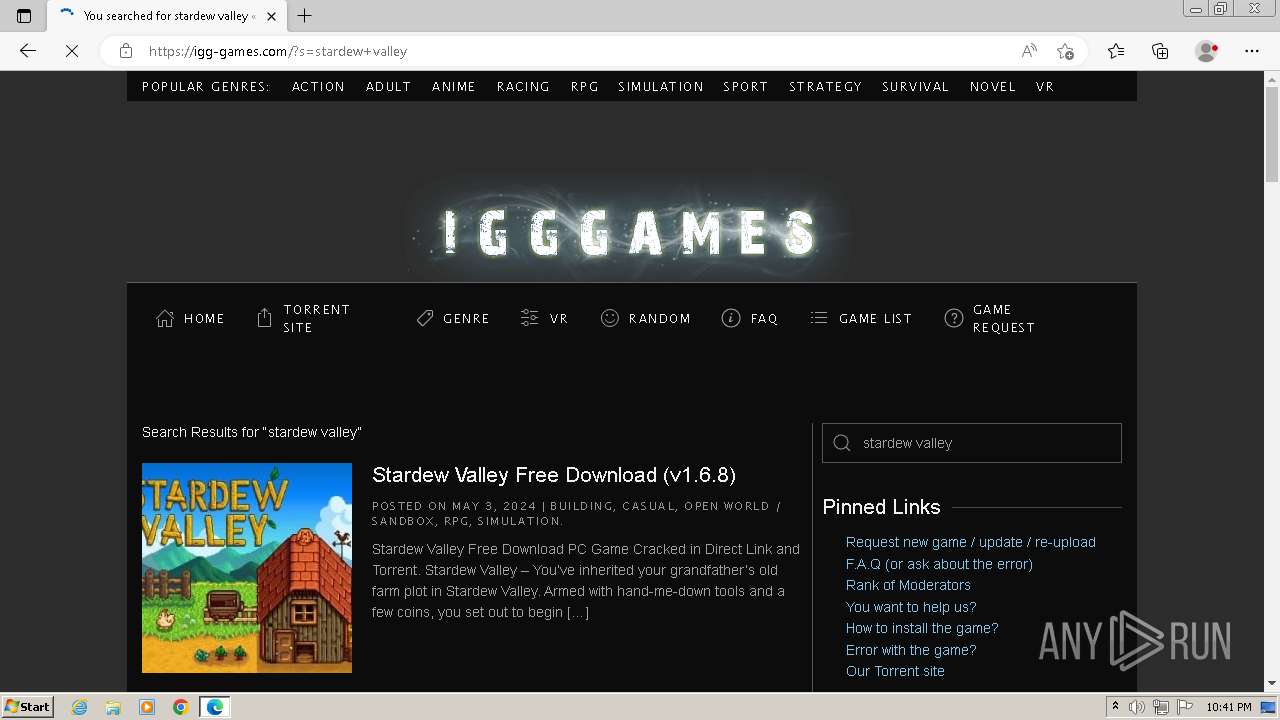The image size is (1280, 720).
Task: Stop page loading with X button
Action: (72, 51)
